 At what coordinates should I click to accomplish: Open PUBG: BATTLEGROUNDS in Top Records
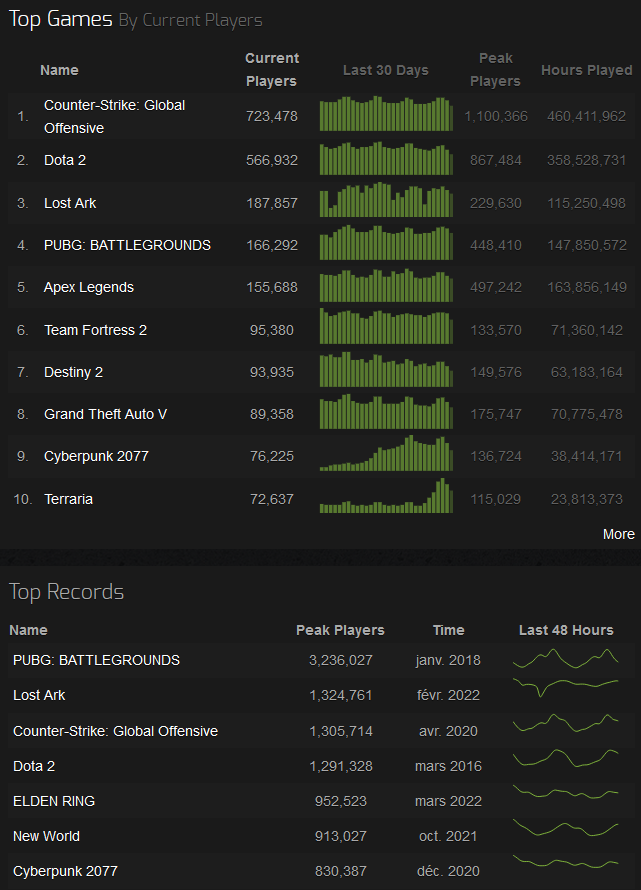pyautogui.click(x=97, y=660)
